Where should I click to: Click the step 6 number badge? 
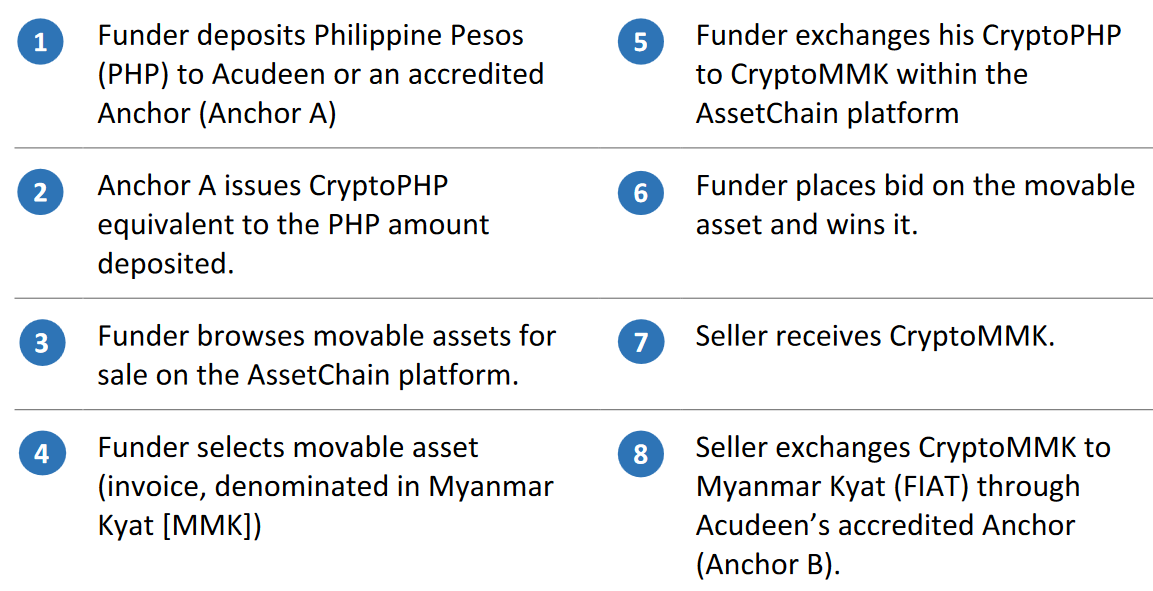coord(640,192)
